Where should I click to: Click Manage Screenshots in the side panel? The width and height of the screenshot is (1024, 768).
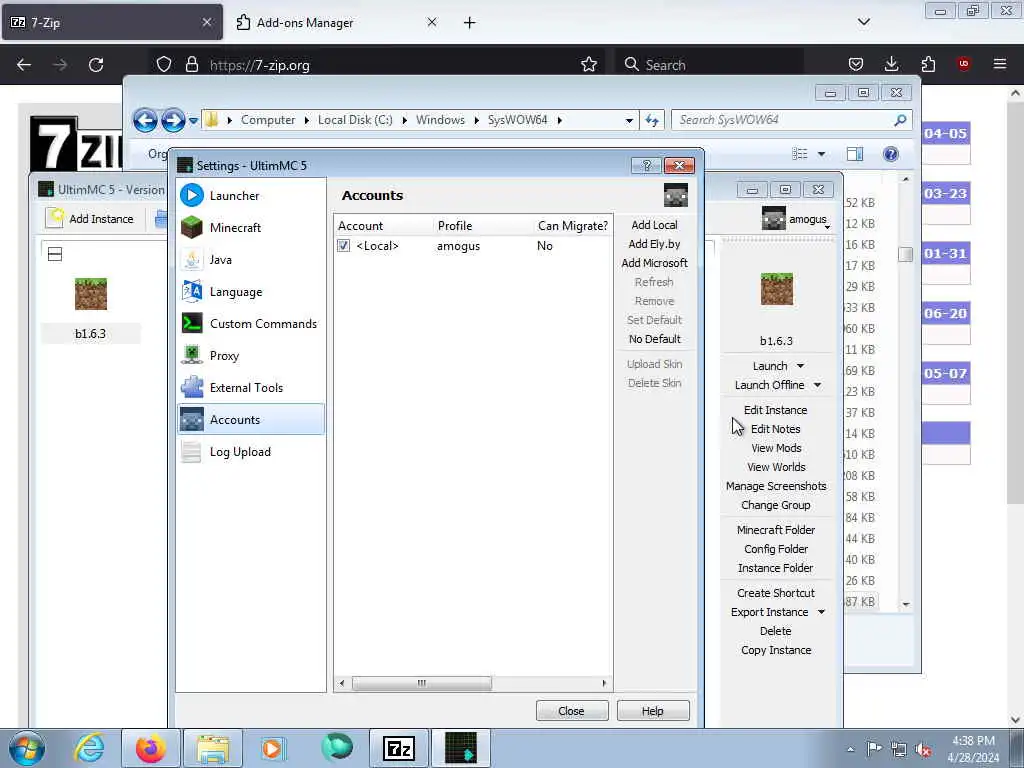pos(776,485)
